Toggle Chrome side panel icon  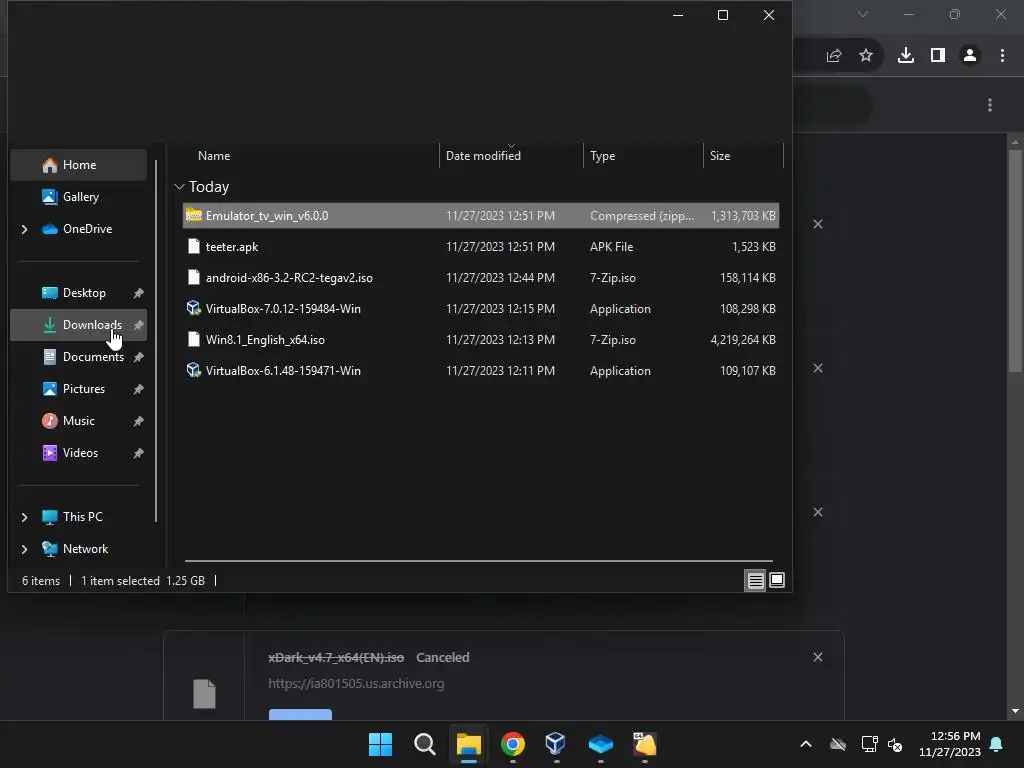pos(938,56)
